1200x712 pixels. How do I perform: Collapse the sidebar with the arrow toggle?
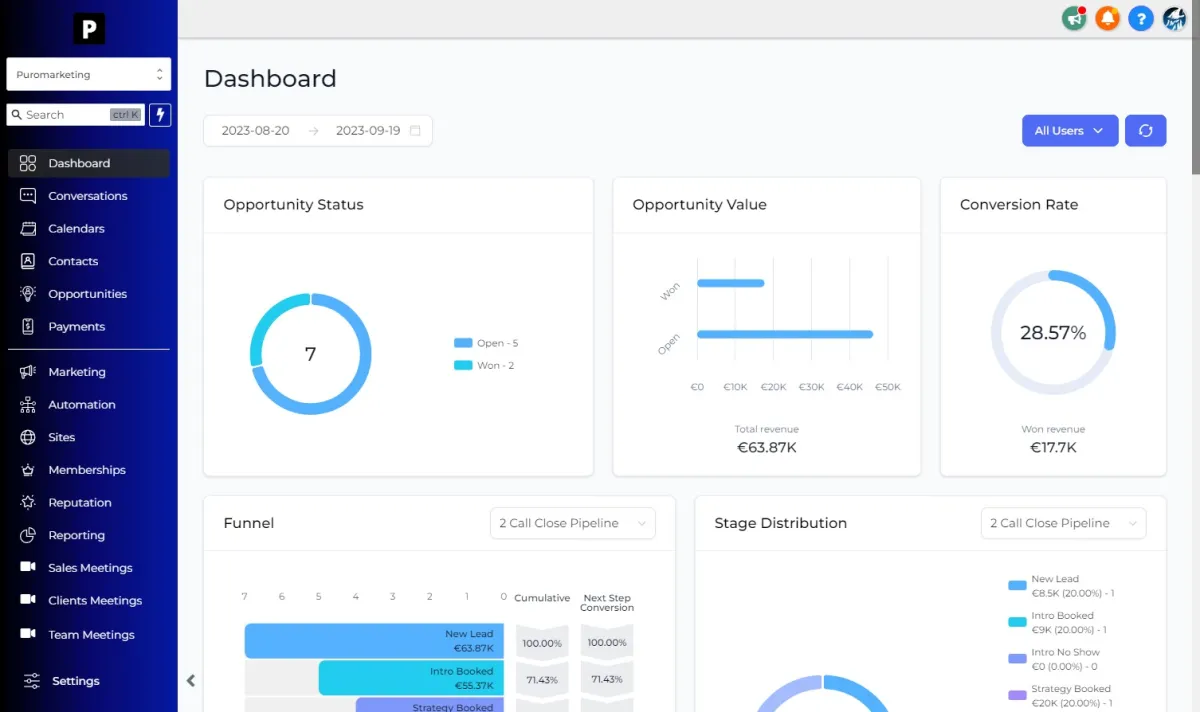(x=191, y=680)
